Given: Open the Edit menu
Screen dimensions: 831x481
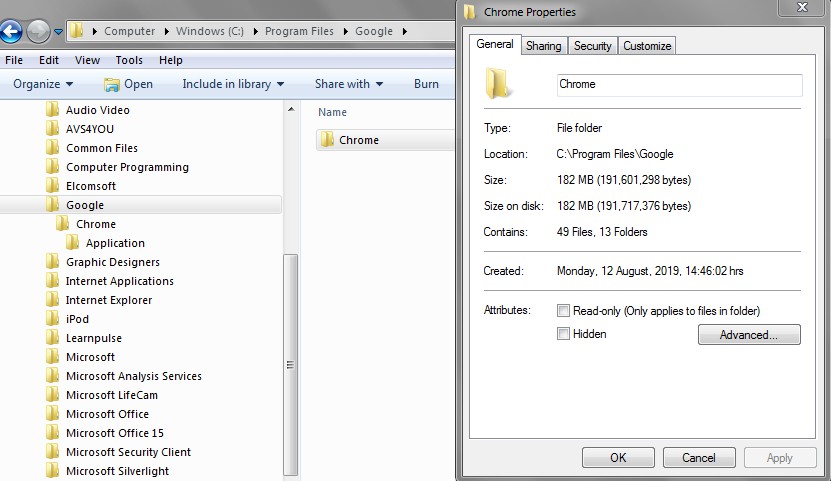Looking at the screenshot, I should [49, 60].
